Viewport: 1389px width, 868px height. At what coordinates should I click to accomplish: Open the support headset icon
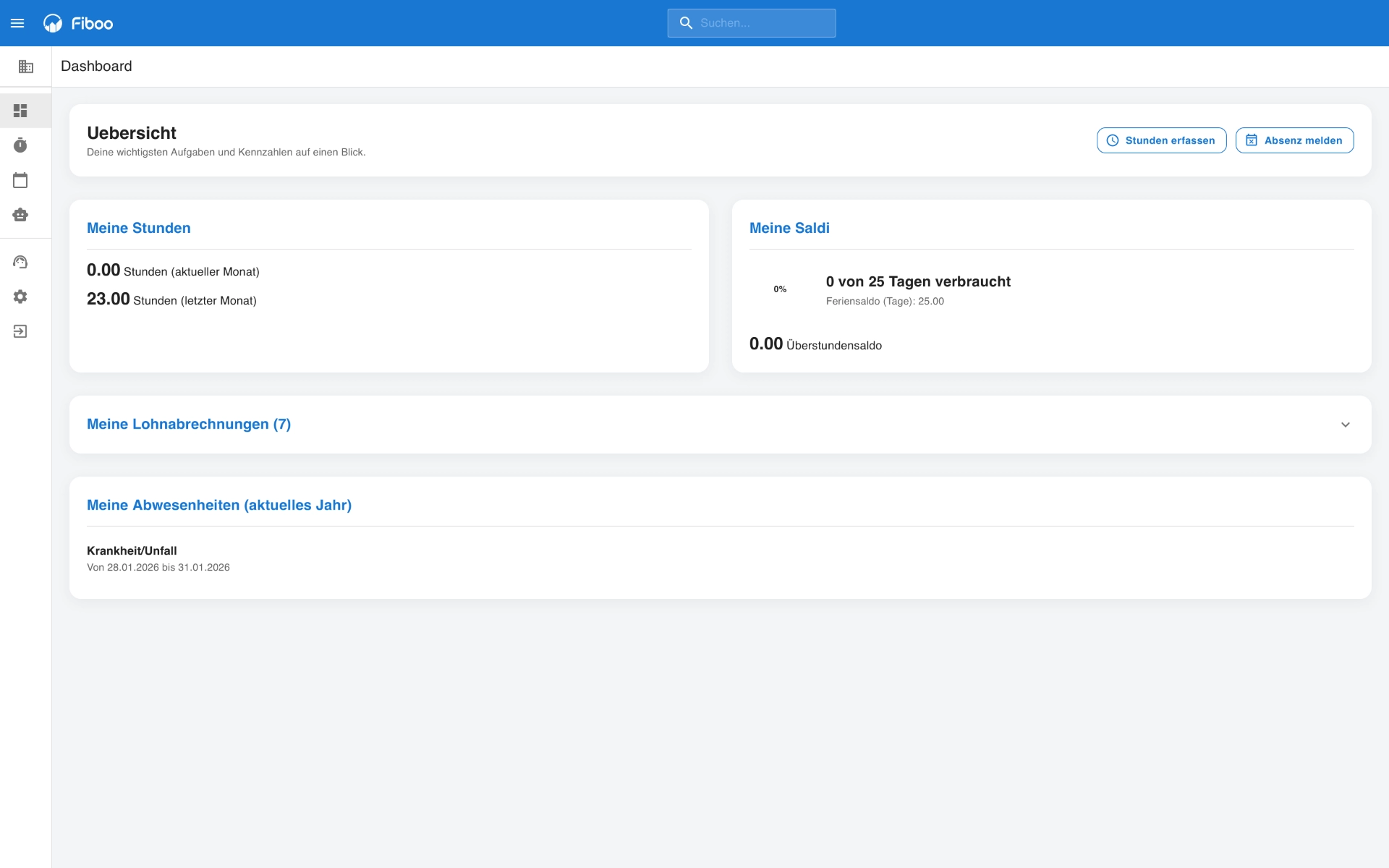pos(20,262)
